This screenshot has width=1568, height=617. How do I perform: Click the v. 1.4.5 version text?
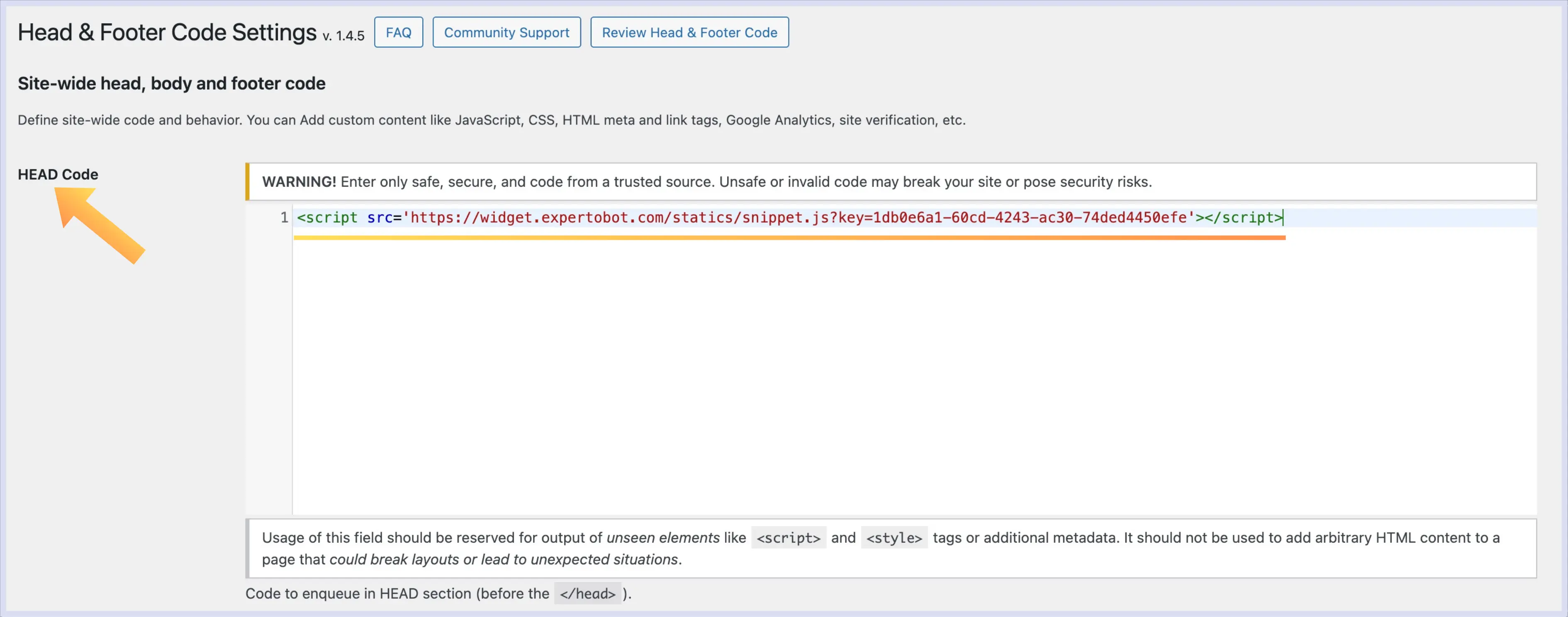click(343, 36)
